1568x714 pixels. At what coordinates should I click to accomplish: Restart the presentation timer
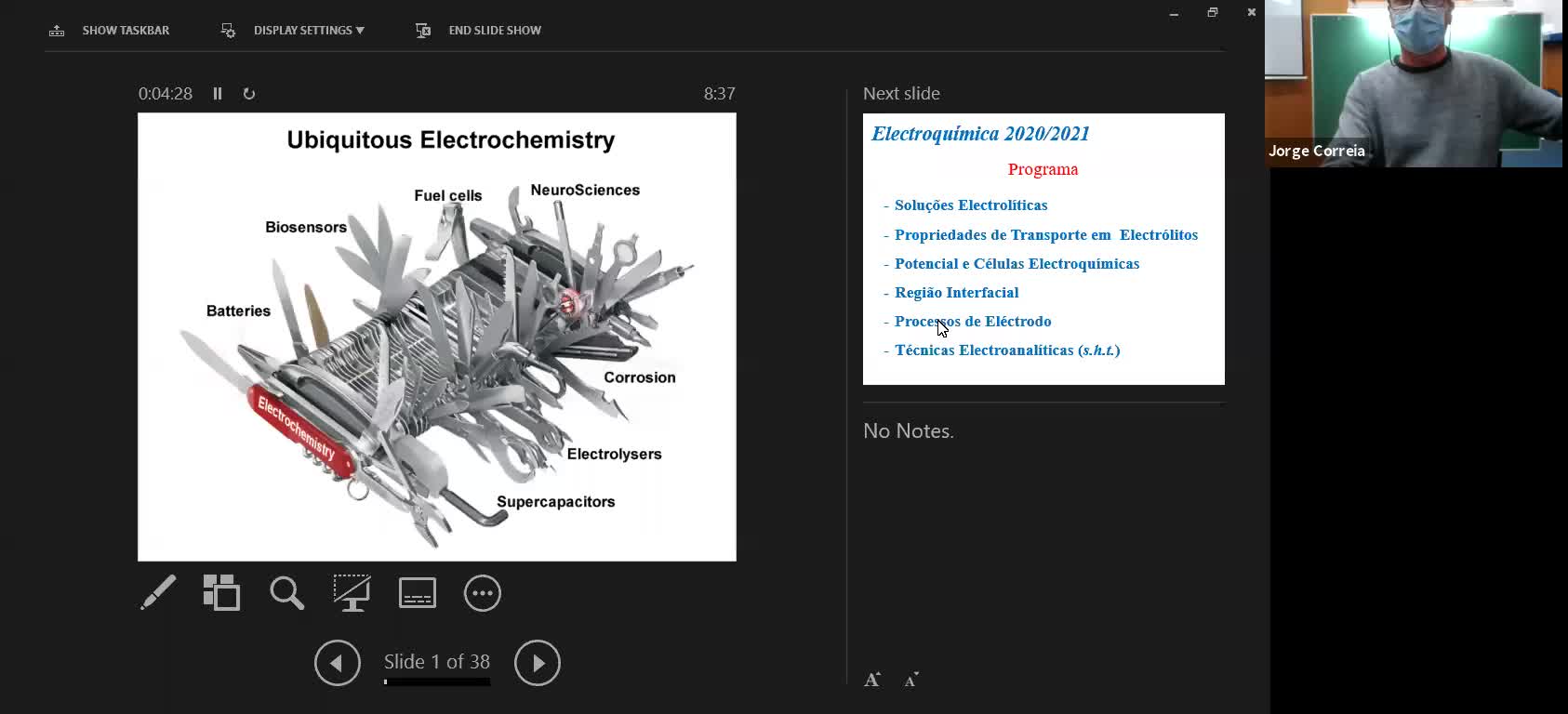click(249, 94)
